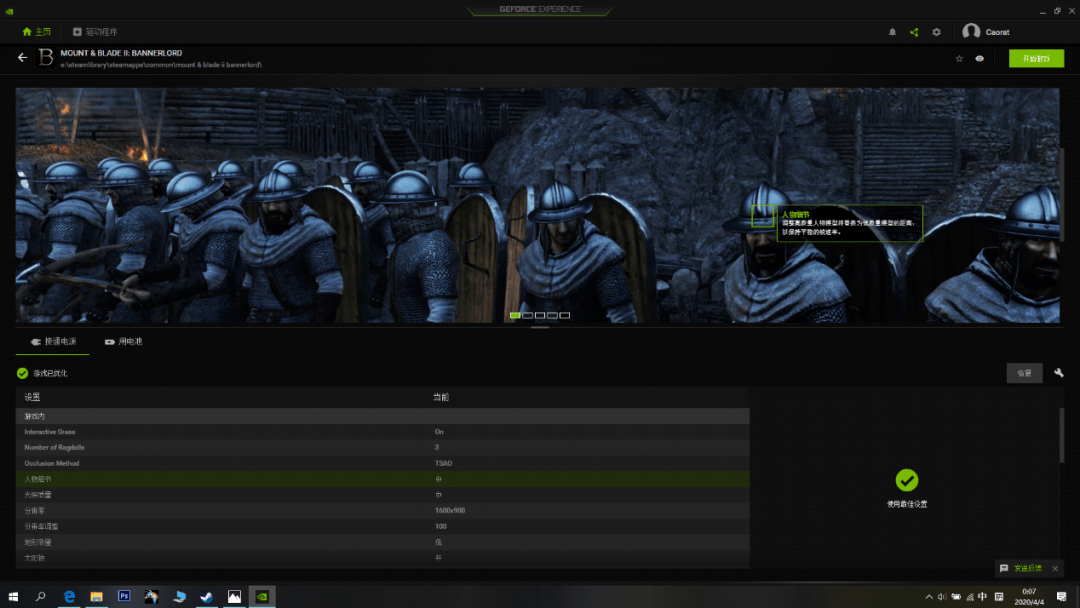Open the notifications bell icon
Screen dimensions: 1080x608
click(892, 32)
